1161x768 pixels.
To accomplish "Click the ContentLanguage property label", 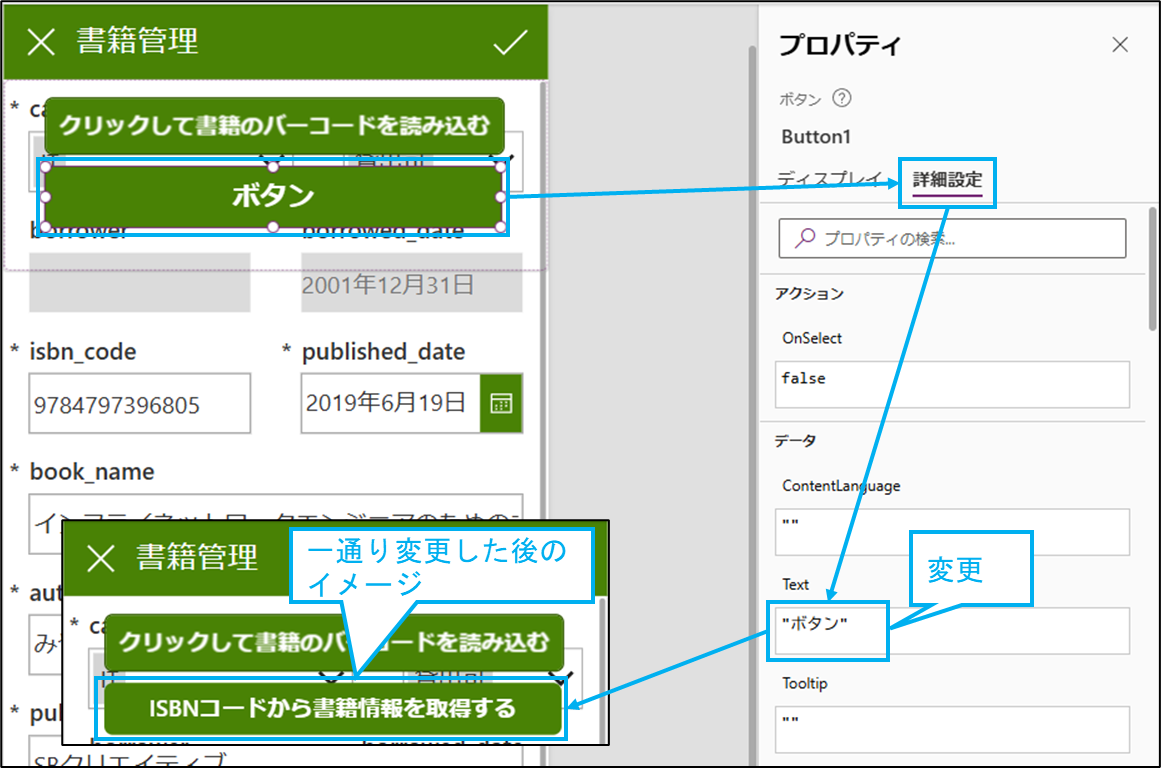I will [x=841, y=486].
